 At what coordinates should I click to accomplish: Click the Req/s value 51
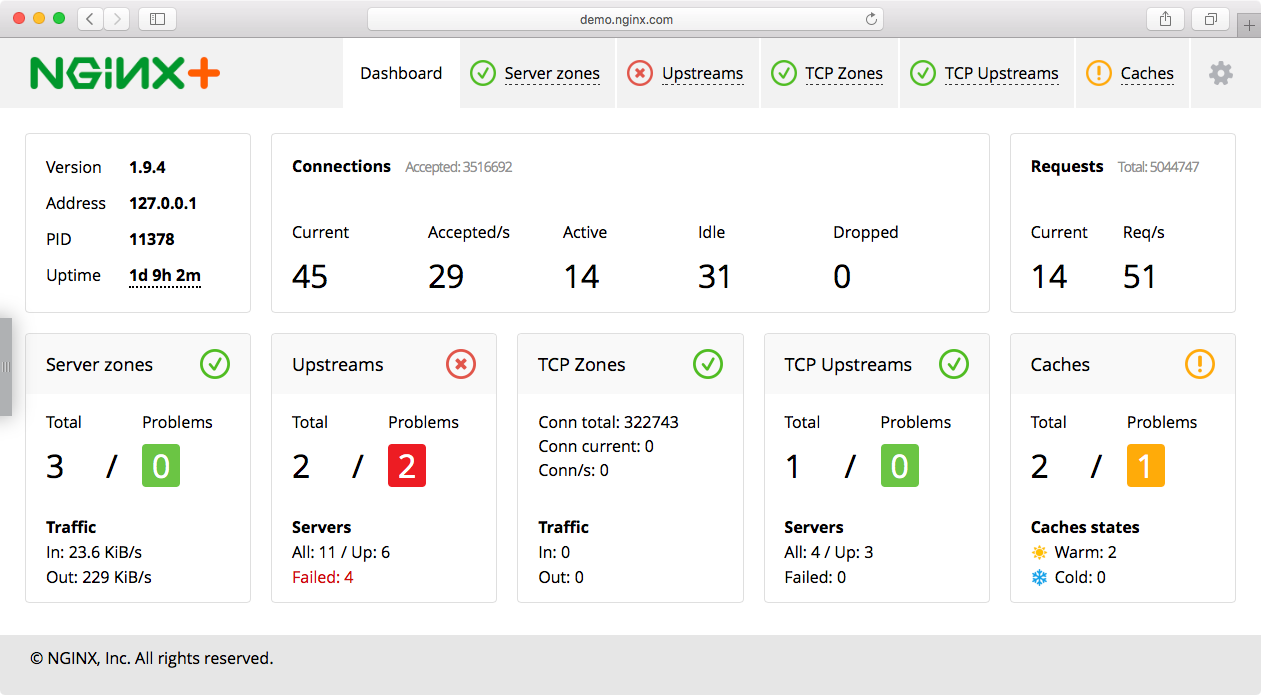pyautogui.click(x=1140, y=276)
